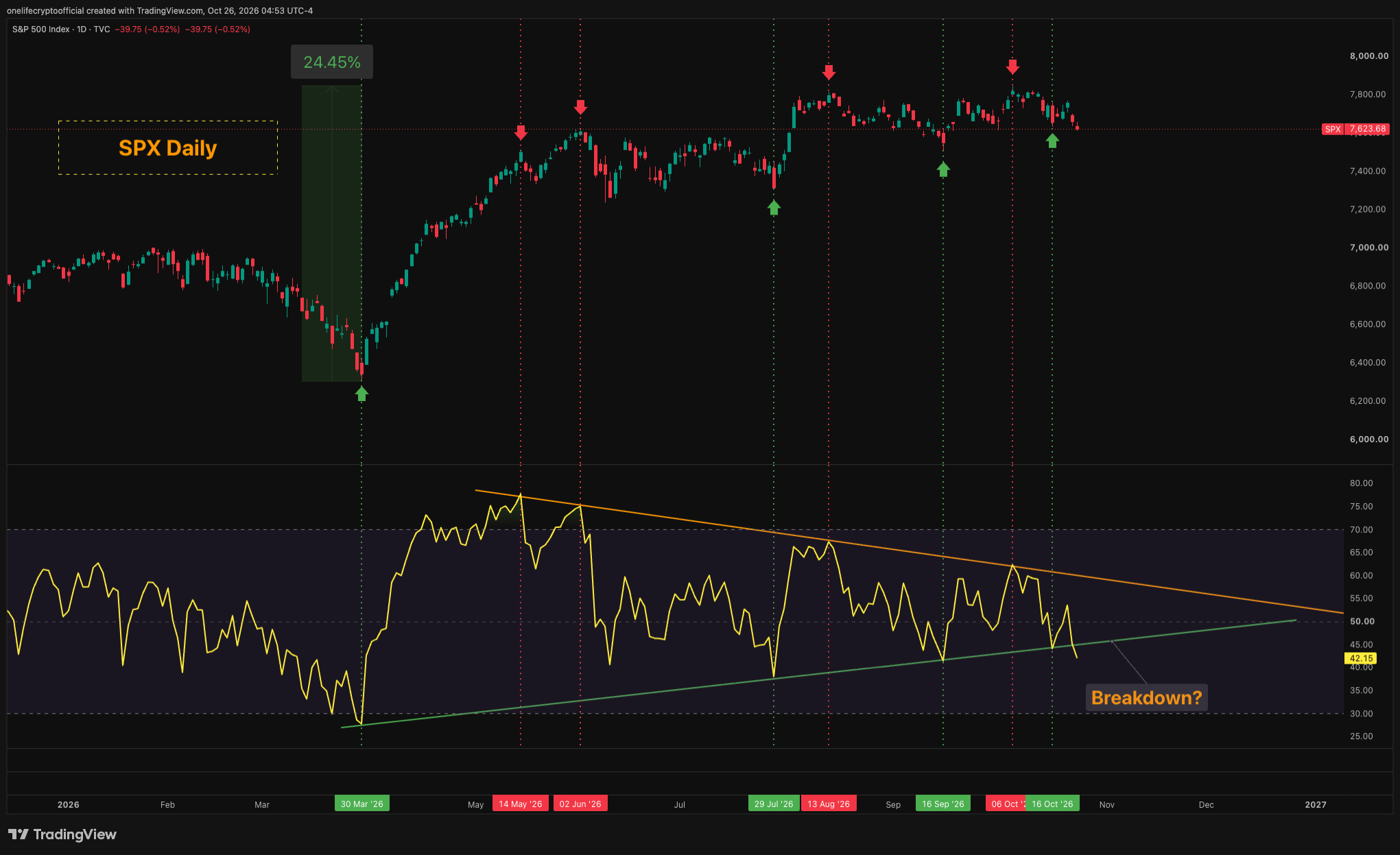
Task: Click the 8,000.00 price axis label
Action: [x=1369, y=56]
